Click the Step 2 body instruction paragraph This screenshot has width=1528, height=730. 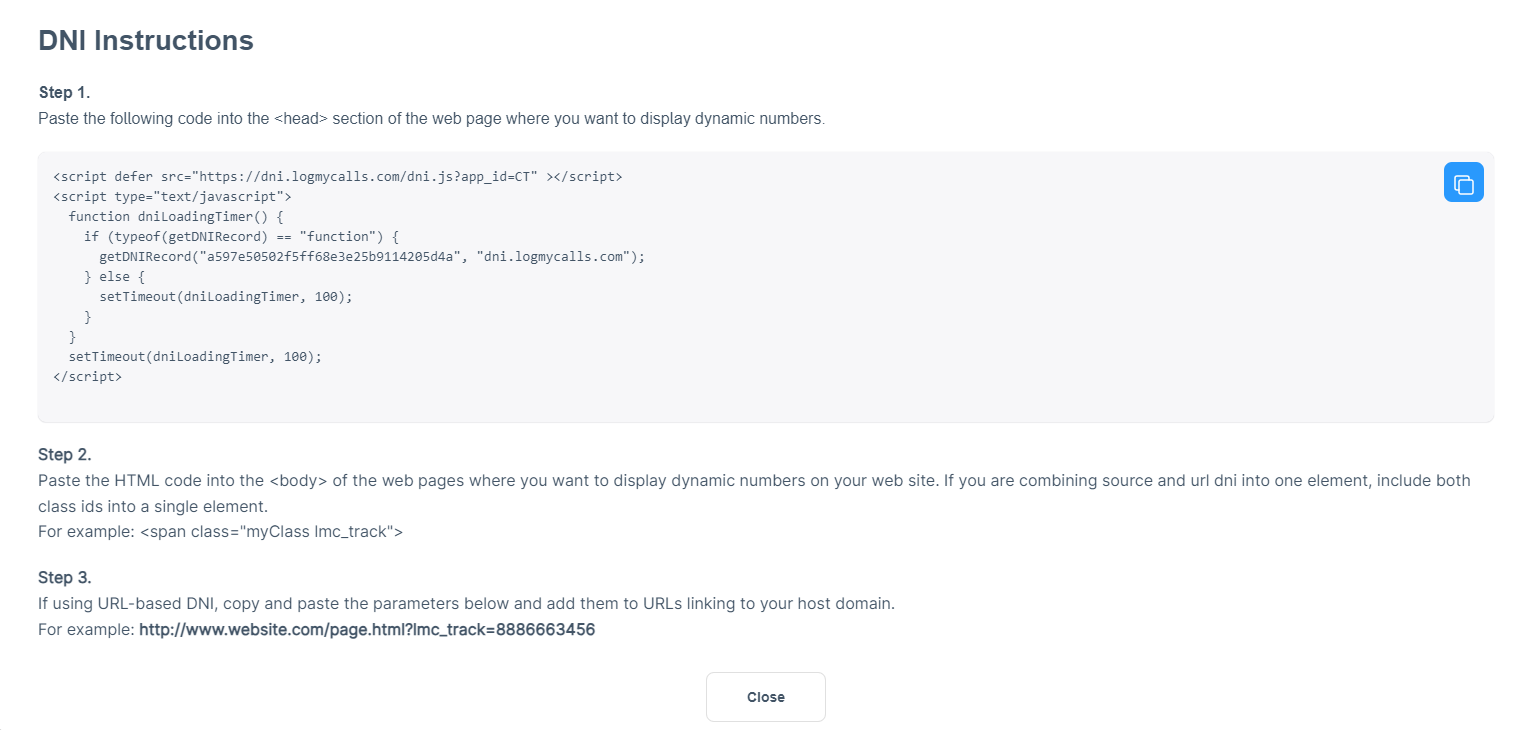(x=754, y=493)
